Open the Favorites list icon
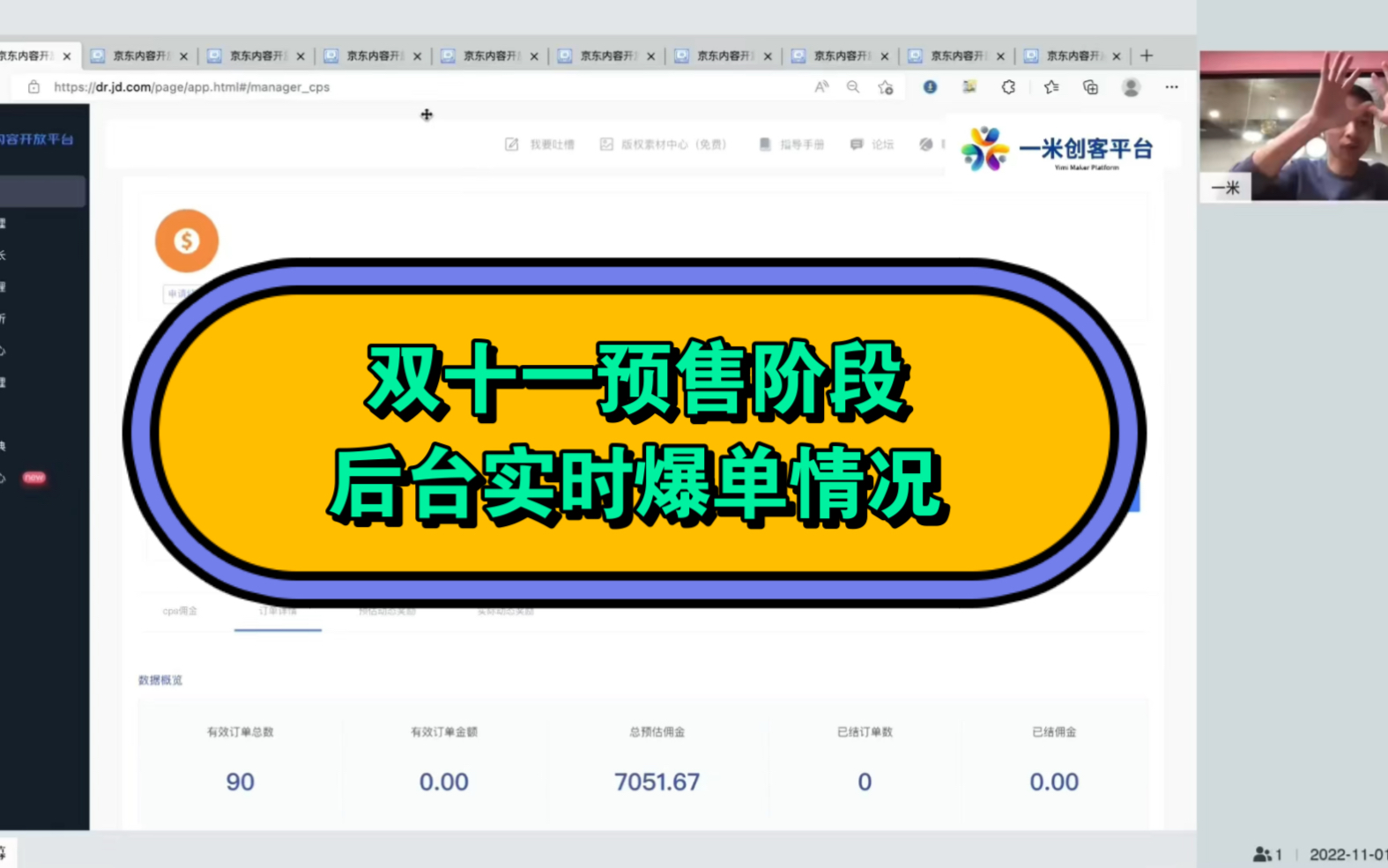This screenshot has height=868, width=1388. (1051, 87)
